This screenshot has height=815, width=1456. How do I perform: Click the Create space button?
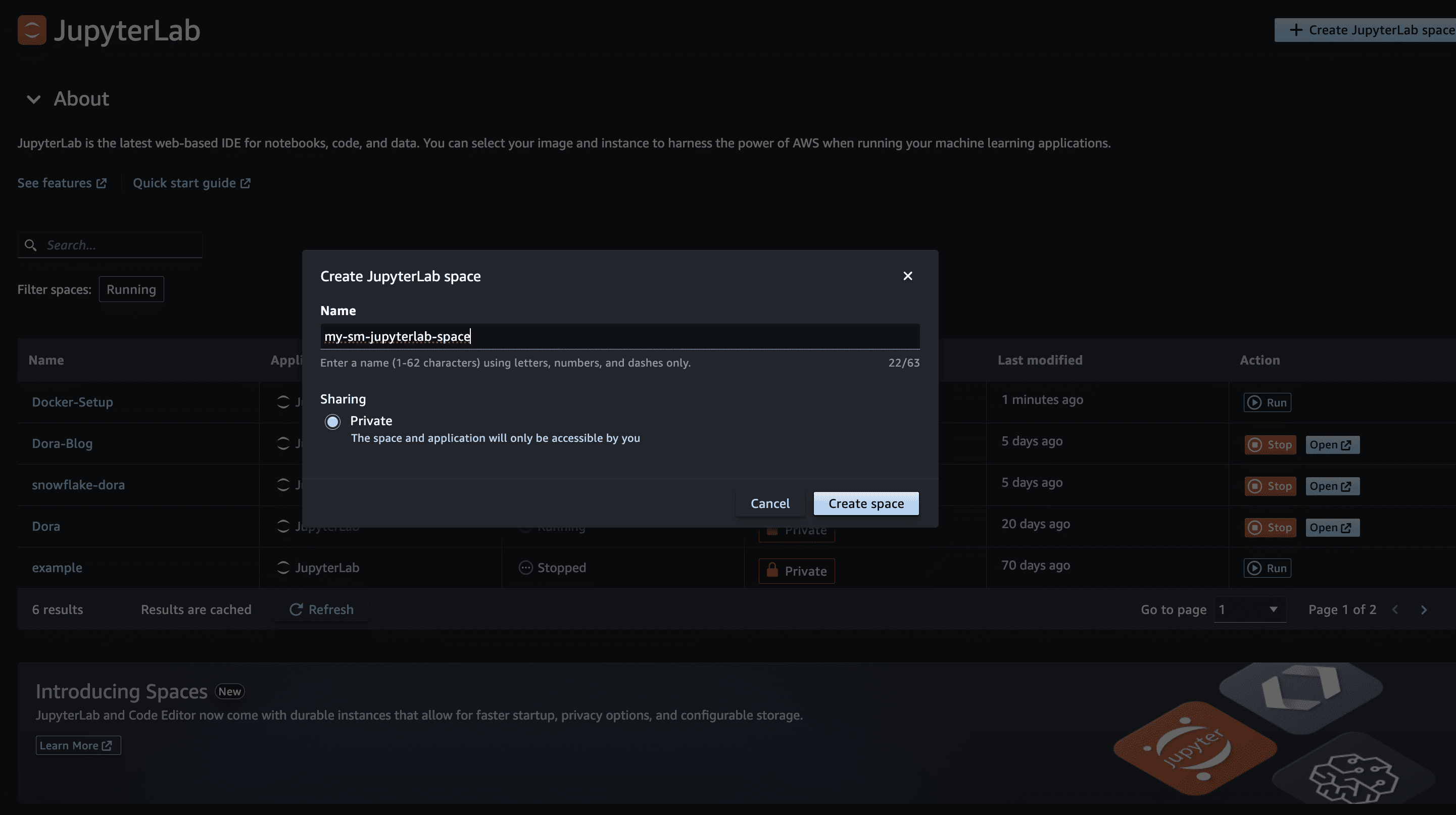tap(866, 503)
